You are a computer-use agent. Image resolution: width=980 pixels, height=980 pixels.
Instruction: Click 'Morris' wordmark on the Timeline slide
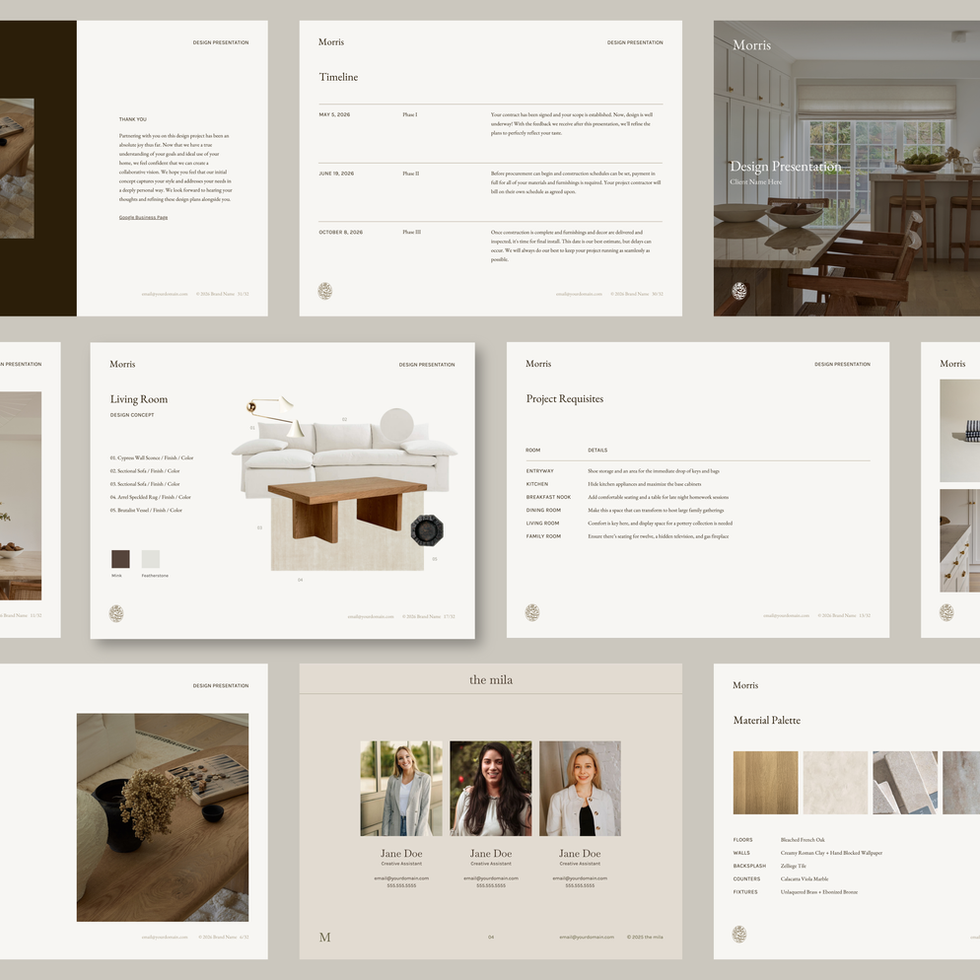(x=331, y=42)
